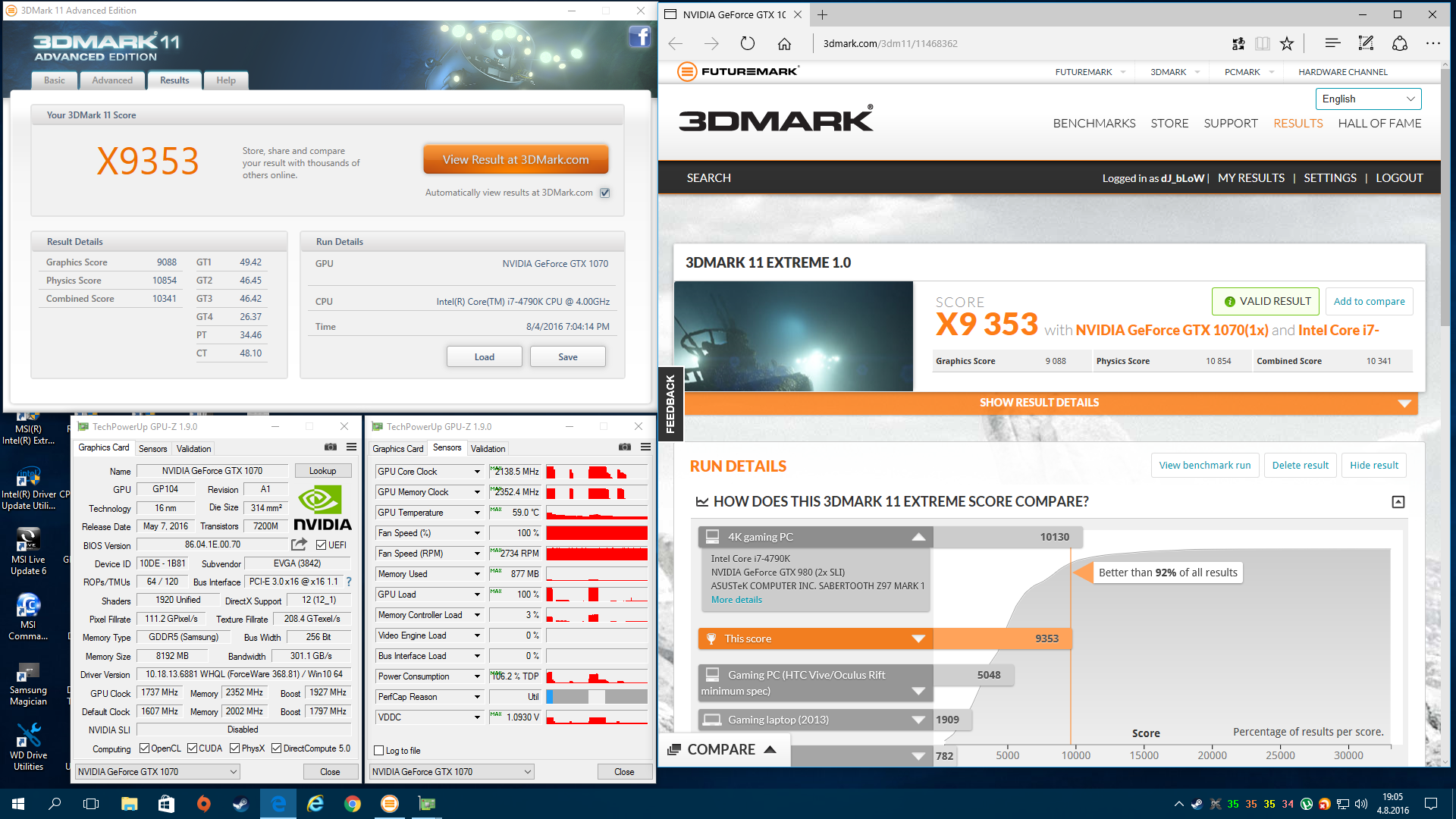Click the Edge address bar
This screenshot has height=819, width=1456.
(x=1016, y=43)
